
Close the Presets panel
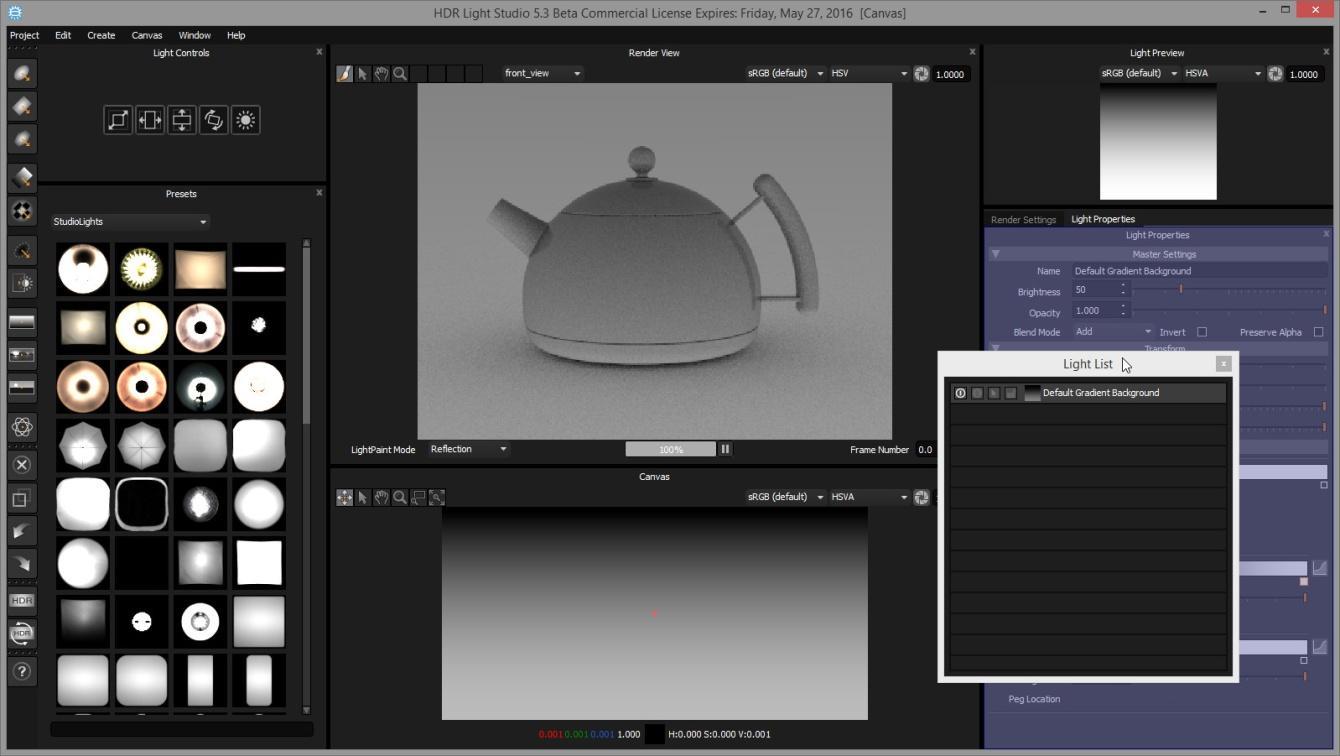[x=319, y=193]
